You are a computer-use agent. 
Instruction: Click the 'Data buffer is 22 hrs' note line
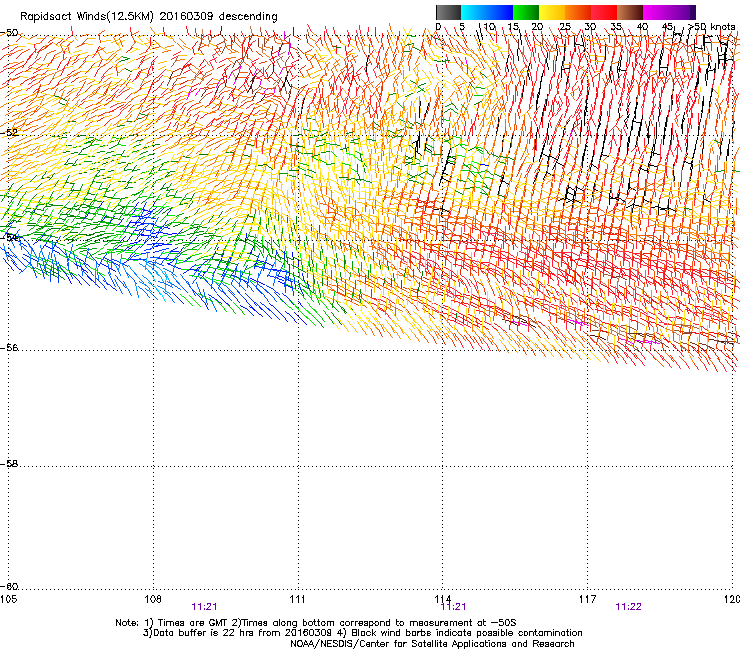(x=362, y=633)
